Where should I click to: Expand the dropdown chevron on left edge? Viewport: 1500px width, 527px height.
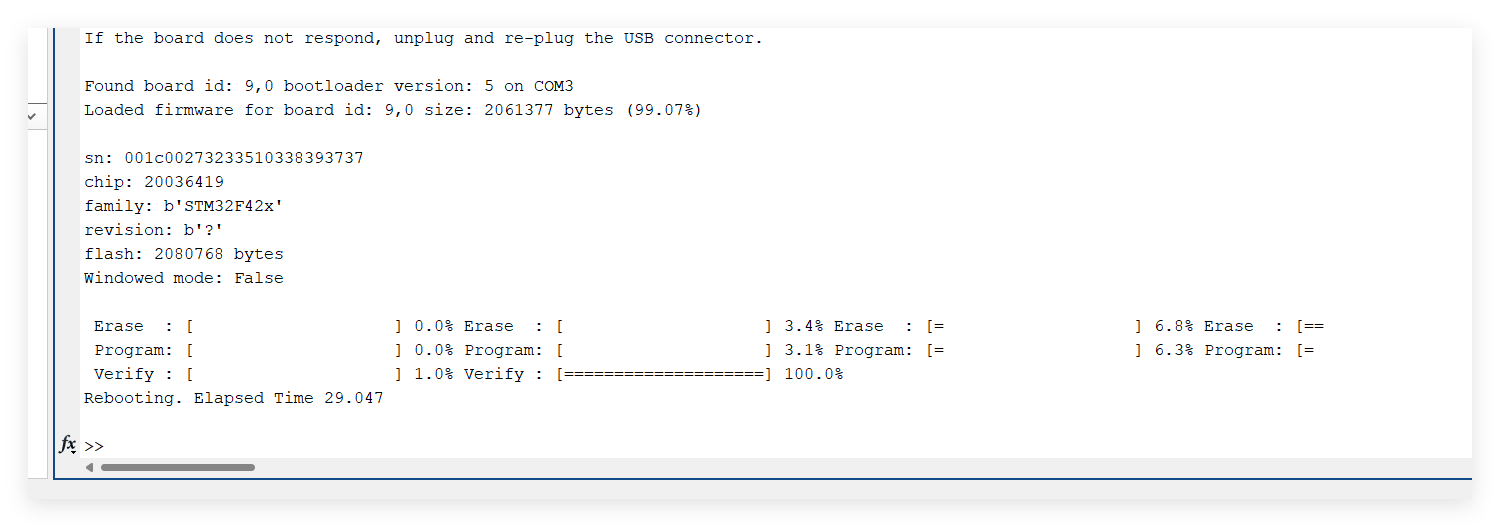tap(31, 116)
